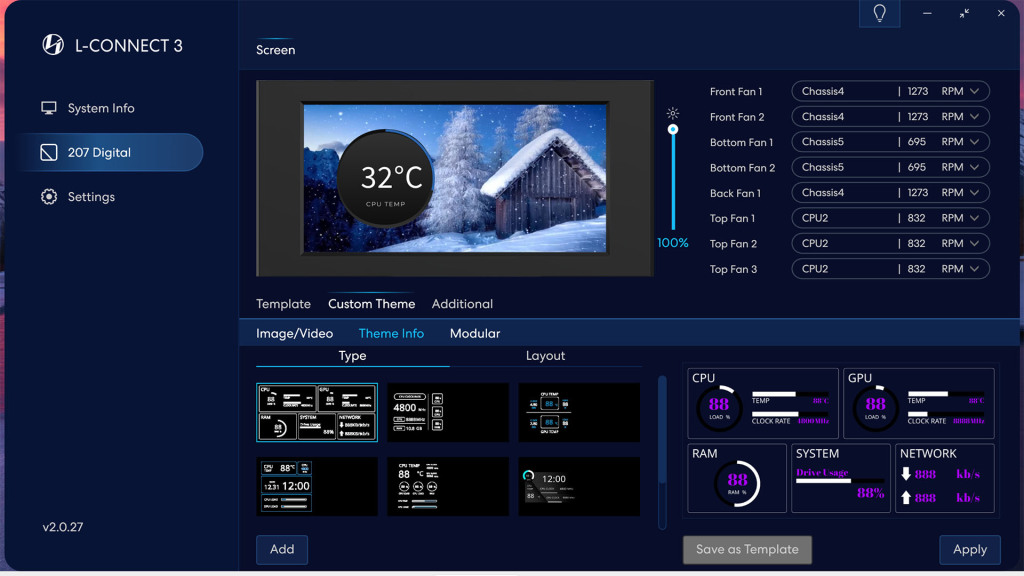Click the lightbulb tips icon
1024x576 pixels.
tap(879, 13)
